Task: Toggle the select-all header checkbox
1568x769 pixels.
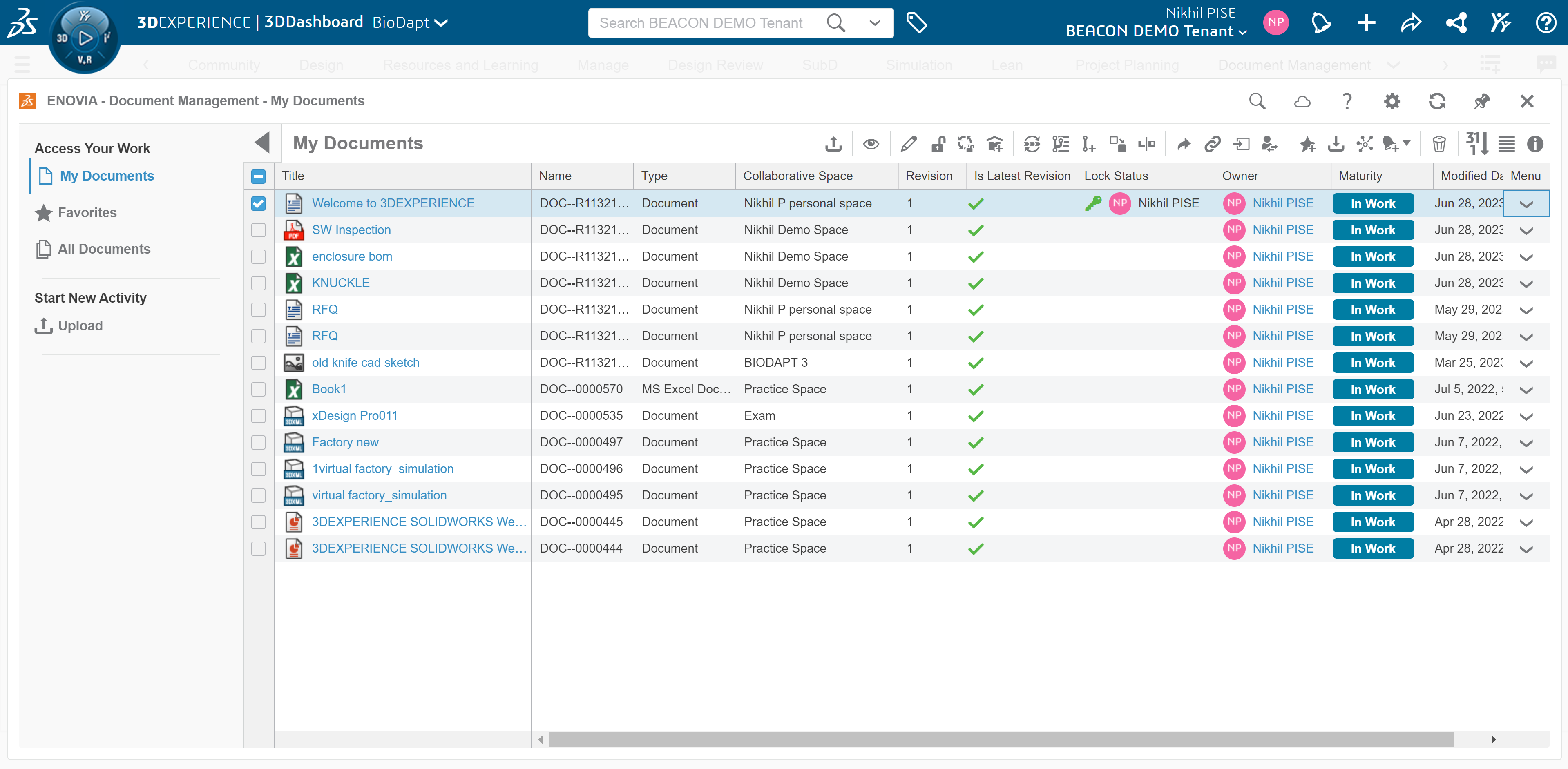Action: pos(258,176)
